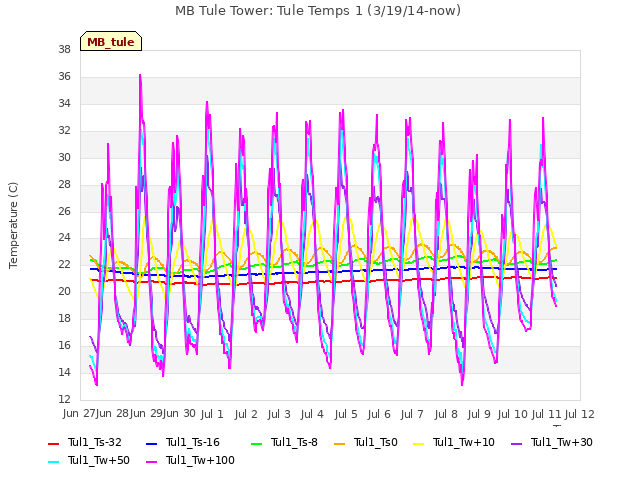Select the Tul1_Ts-32 legend label
This screenshot has width=640, height=480.
pos(95,442)
